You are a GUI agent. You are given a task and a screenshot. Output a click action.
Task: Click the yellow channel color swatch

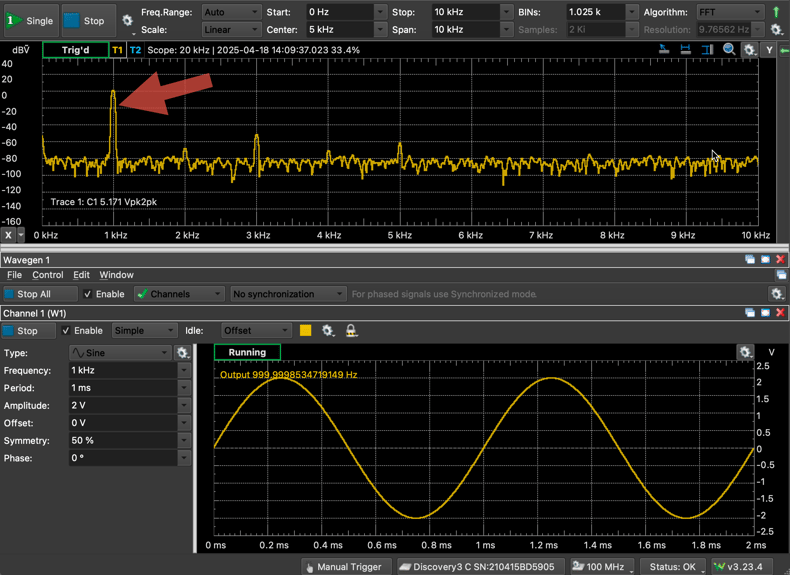(306, 331)
